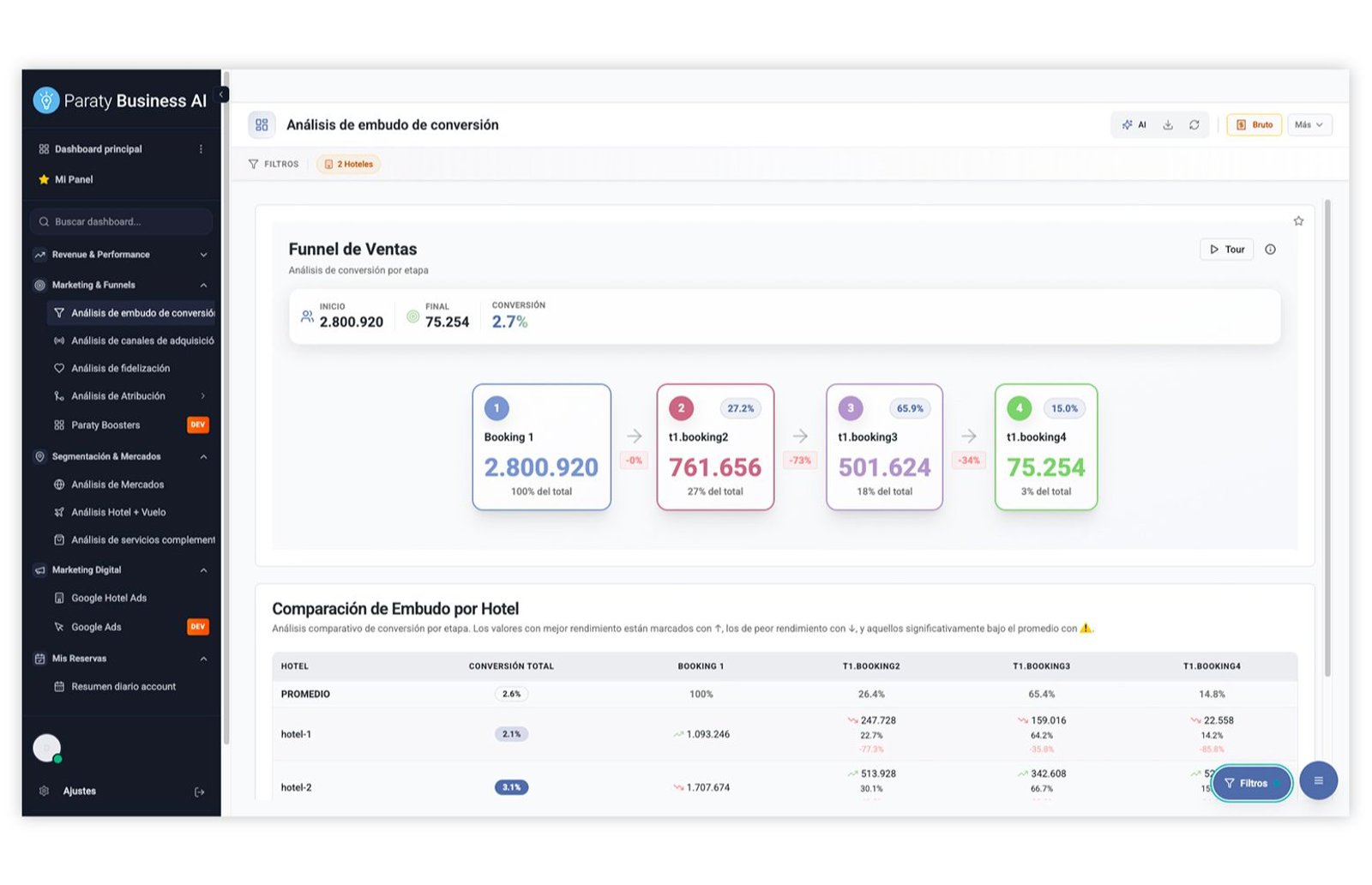Click the refresh icon in the top toolbar
The height and width of the screenshot is (885, 1372).
(x=1194, y=124)
